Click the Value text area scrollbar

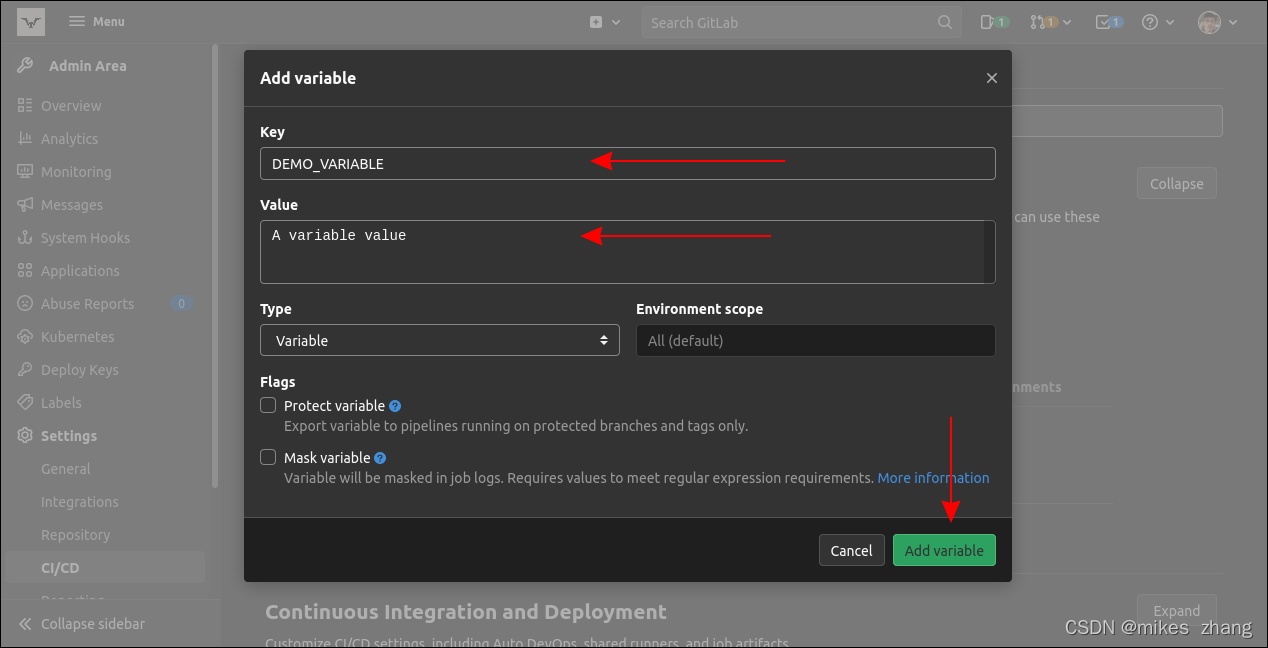[989, 252]
